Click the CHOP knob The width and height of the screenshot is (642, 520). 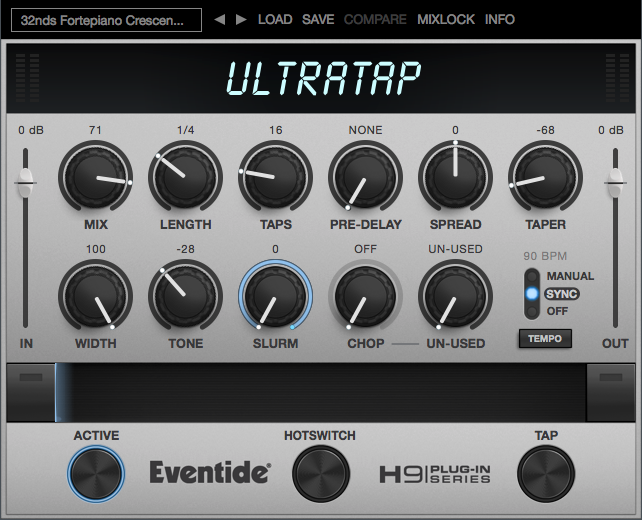(x=365, y=296)
